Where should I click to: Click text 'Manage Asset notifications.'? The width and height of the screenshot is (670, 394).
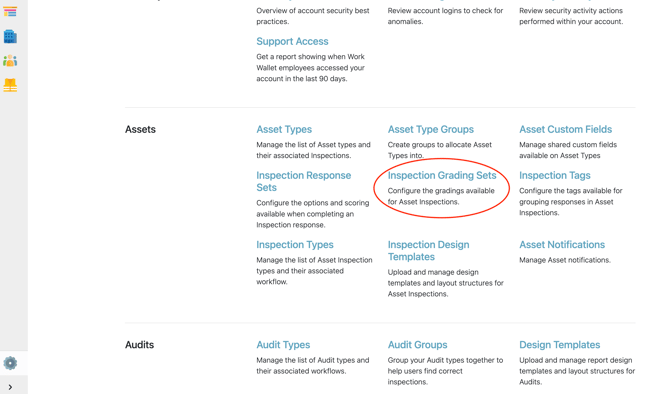565,260
